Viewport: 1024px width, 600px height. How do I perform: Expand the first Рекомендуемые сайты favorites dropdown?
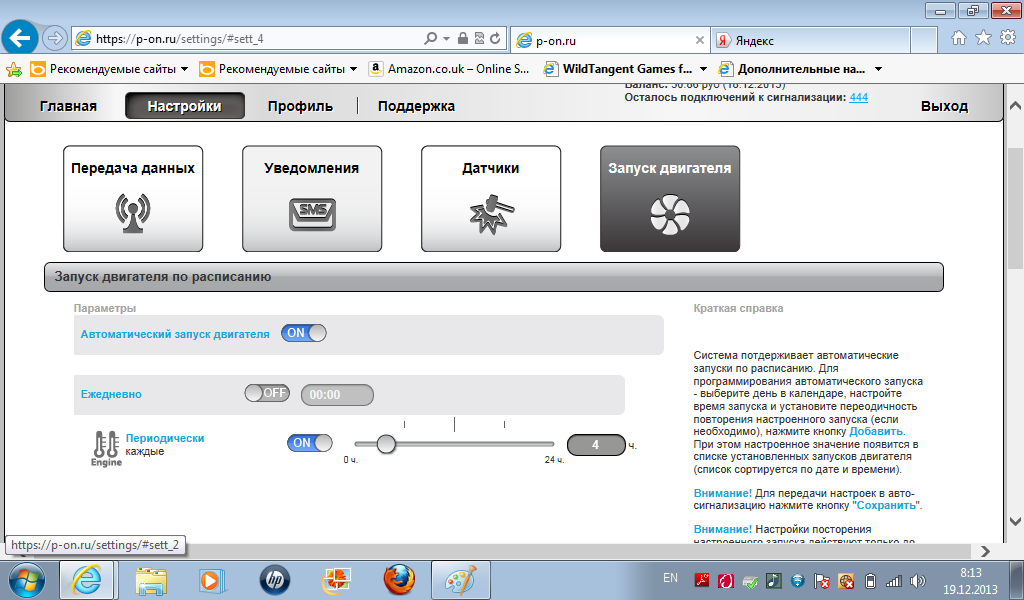coord(184,69)
